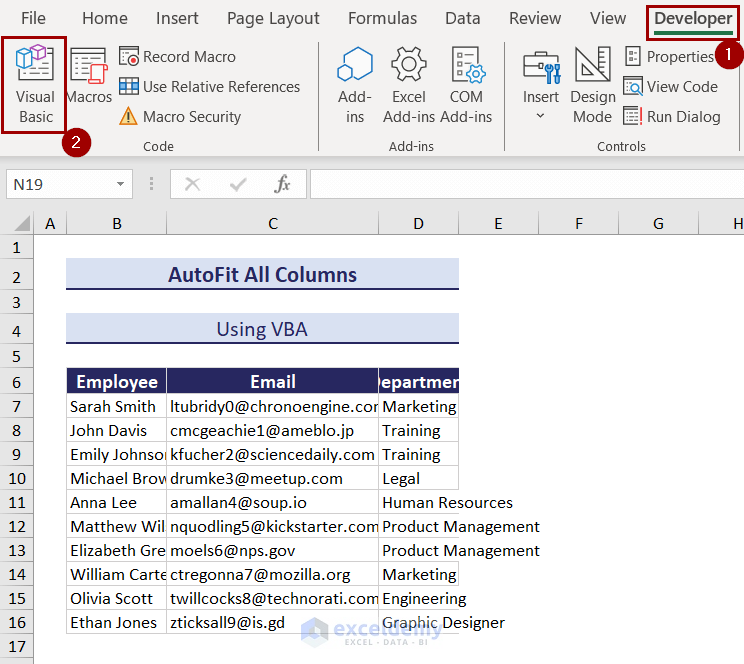Click Run Dialog
744x664 pixels.
coord(672,117)
